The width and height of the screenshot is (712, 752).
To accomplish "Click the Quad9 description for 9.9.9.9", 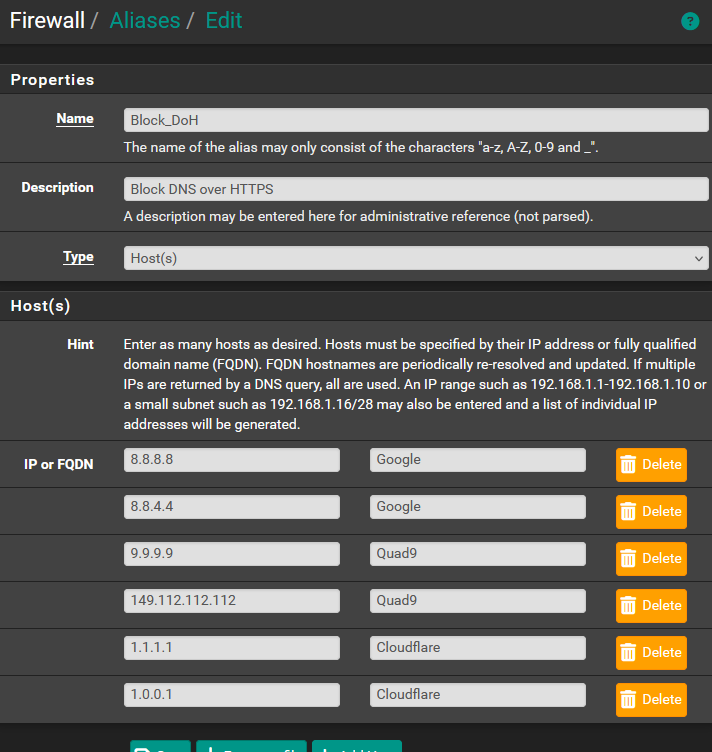I will click(477, 554).
